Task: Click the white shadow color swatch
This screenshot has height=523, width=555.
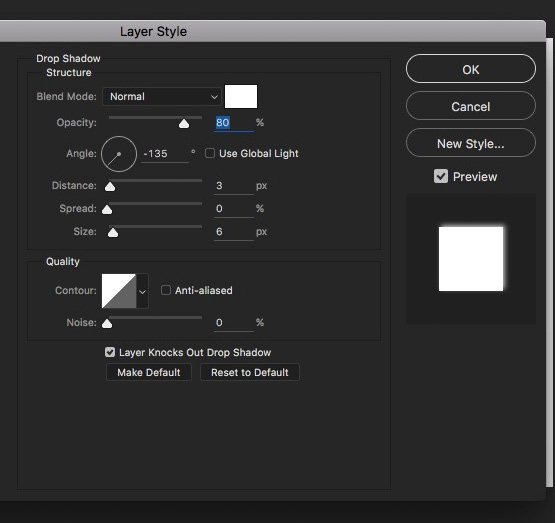Action: (241, 96)
